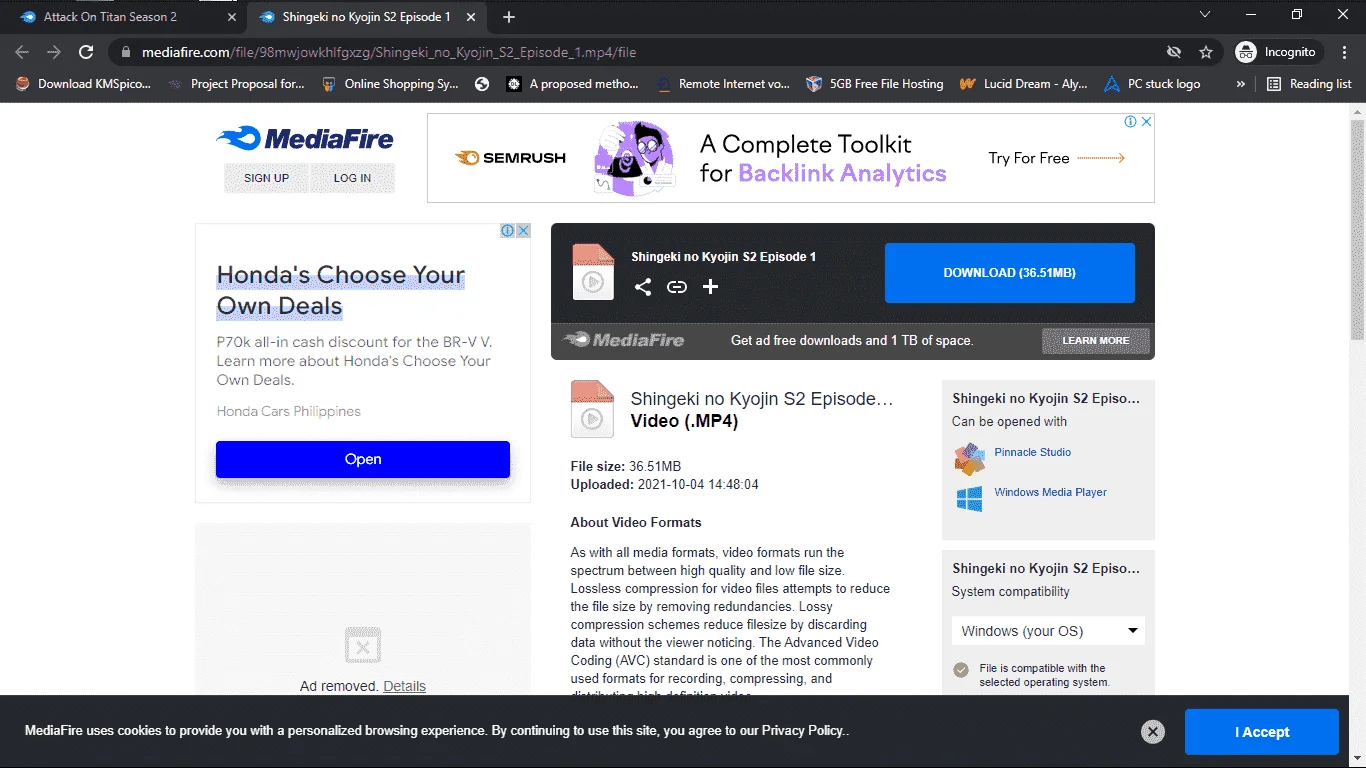1366x768 pixels.
Task: Show more bookmarks with the double chevron
Action: click(x=1241, y=84)
